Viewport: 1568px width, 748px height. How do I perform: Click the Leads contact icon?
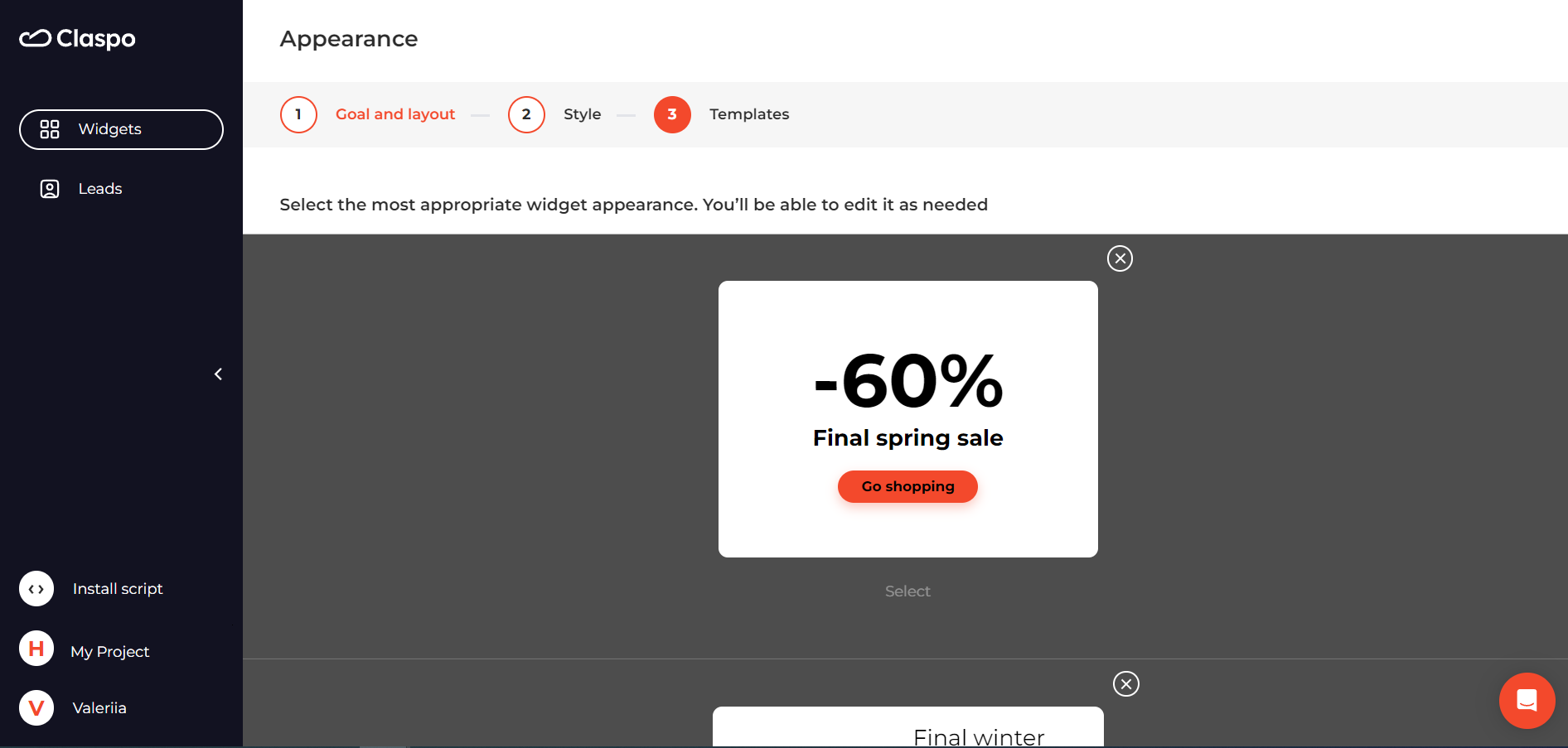[50, 189]
